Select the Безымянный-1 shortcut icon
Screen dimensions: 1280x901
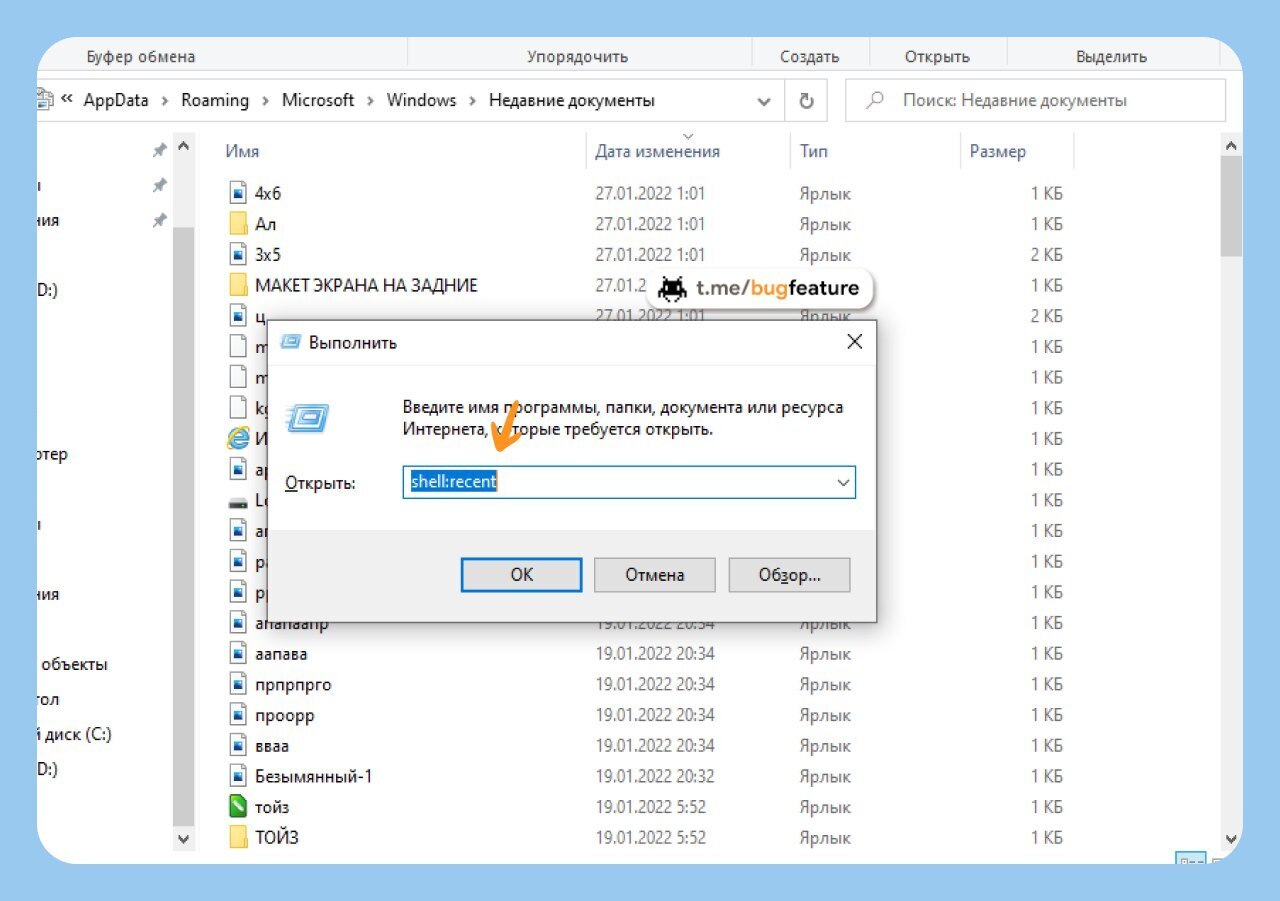238,776
